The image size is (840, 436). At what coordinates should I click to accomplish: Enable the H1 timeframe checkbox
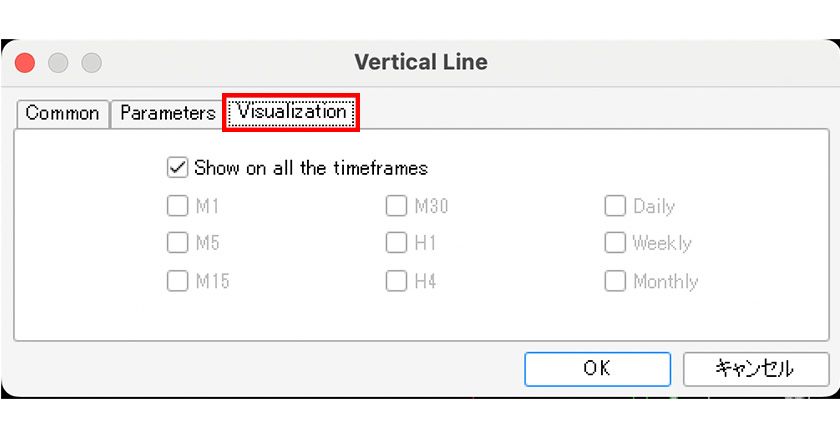[396, 243]
